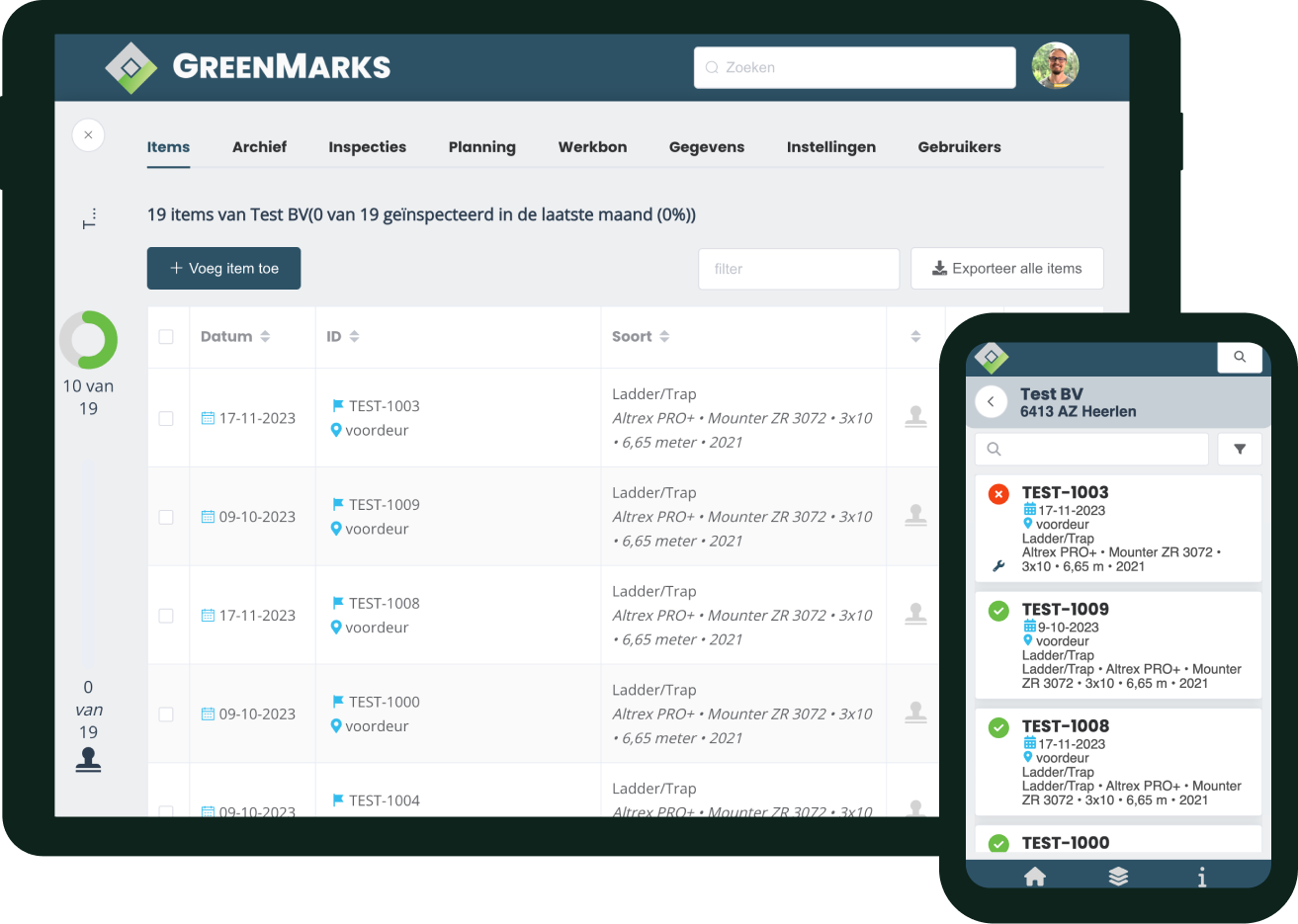Click green approved check on TEST-1008 card
1298x924 pixels.
[x=998, y=726]
